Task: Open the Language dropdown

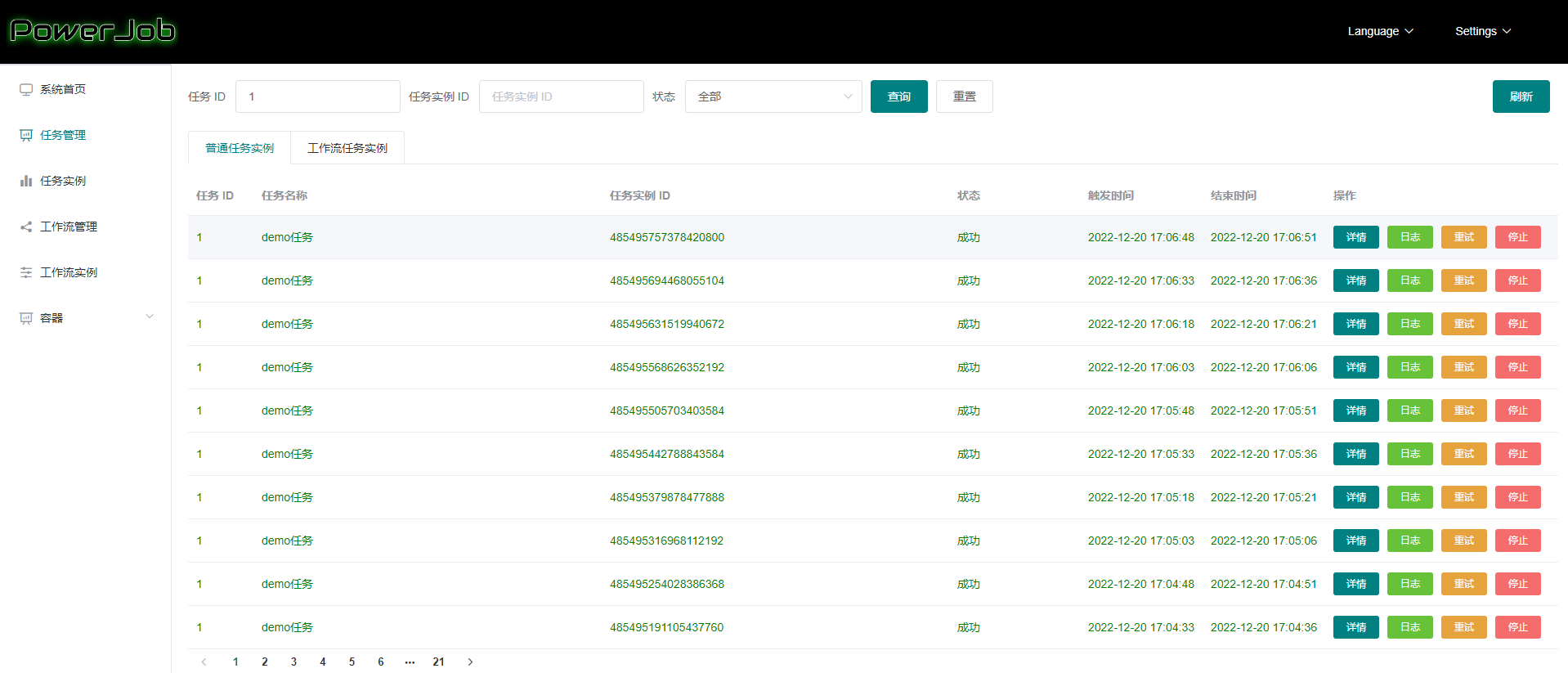Action: (x=1380, y=31)
